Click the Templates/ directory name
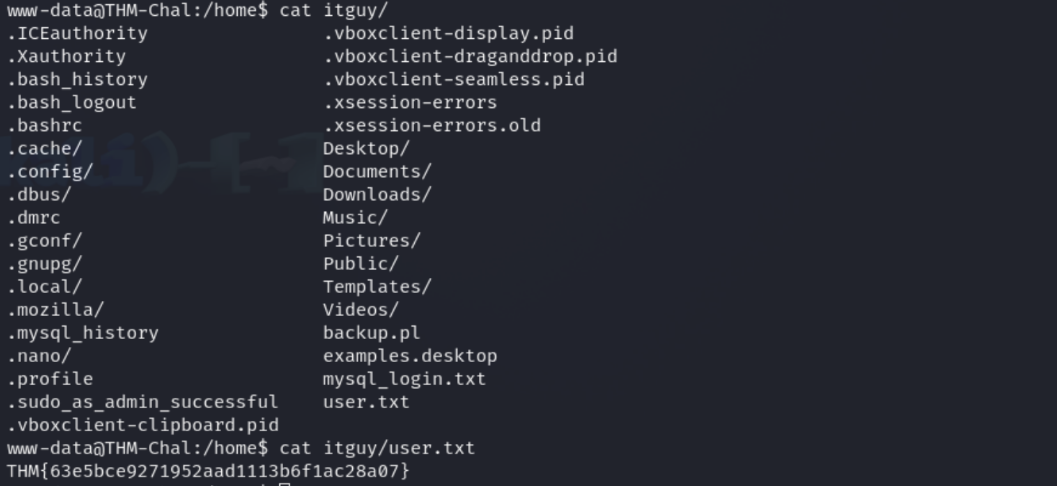 point(377,286)
